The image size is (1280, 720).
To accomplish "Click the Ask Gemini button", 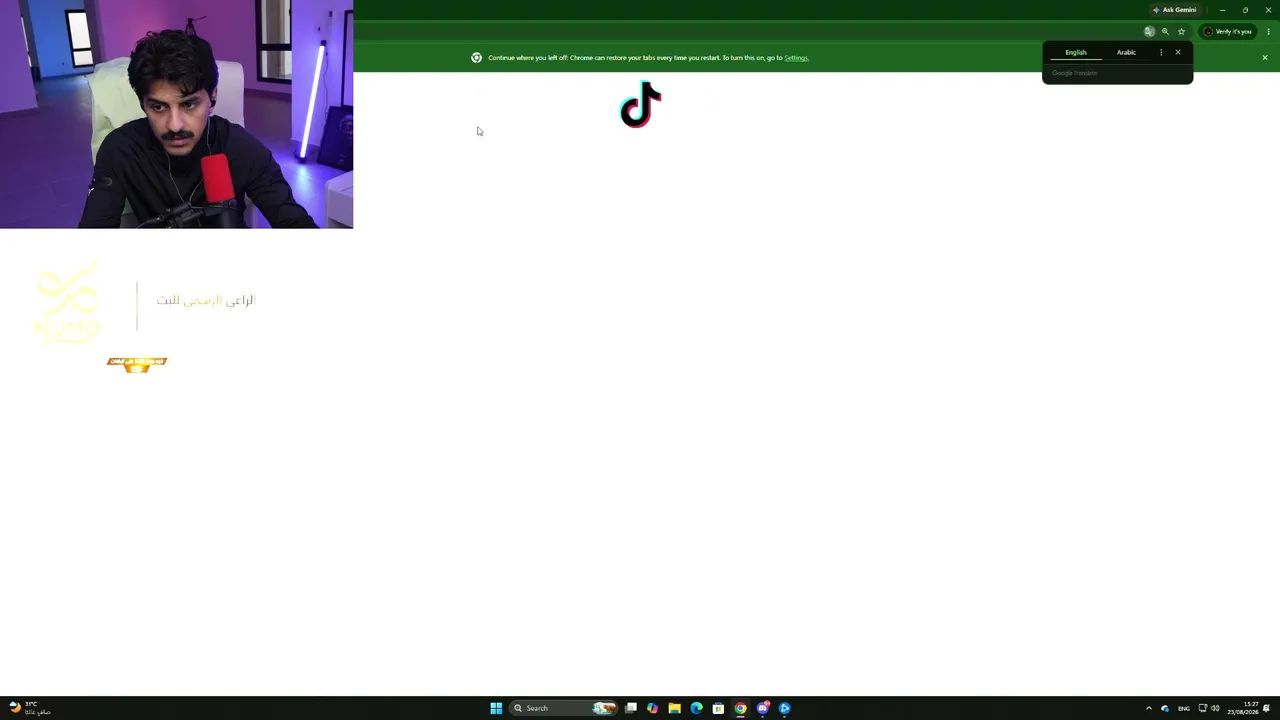I will (x=1174, y=10).
